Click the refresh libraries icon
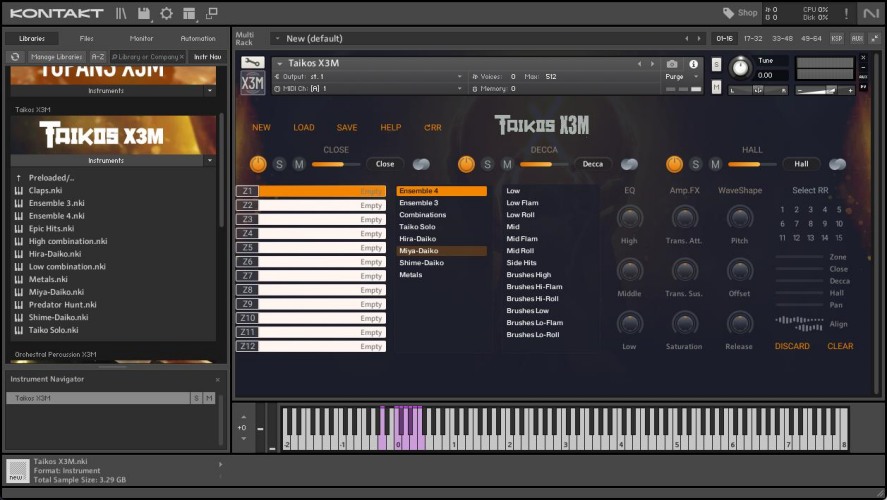 (17, 57)
